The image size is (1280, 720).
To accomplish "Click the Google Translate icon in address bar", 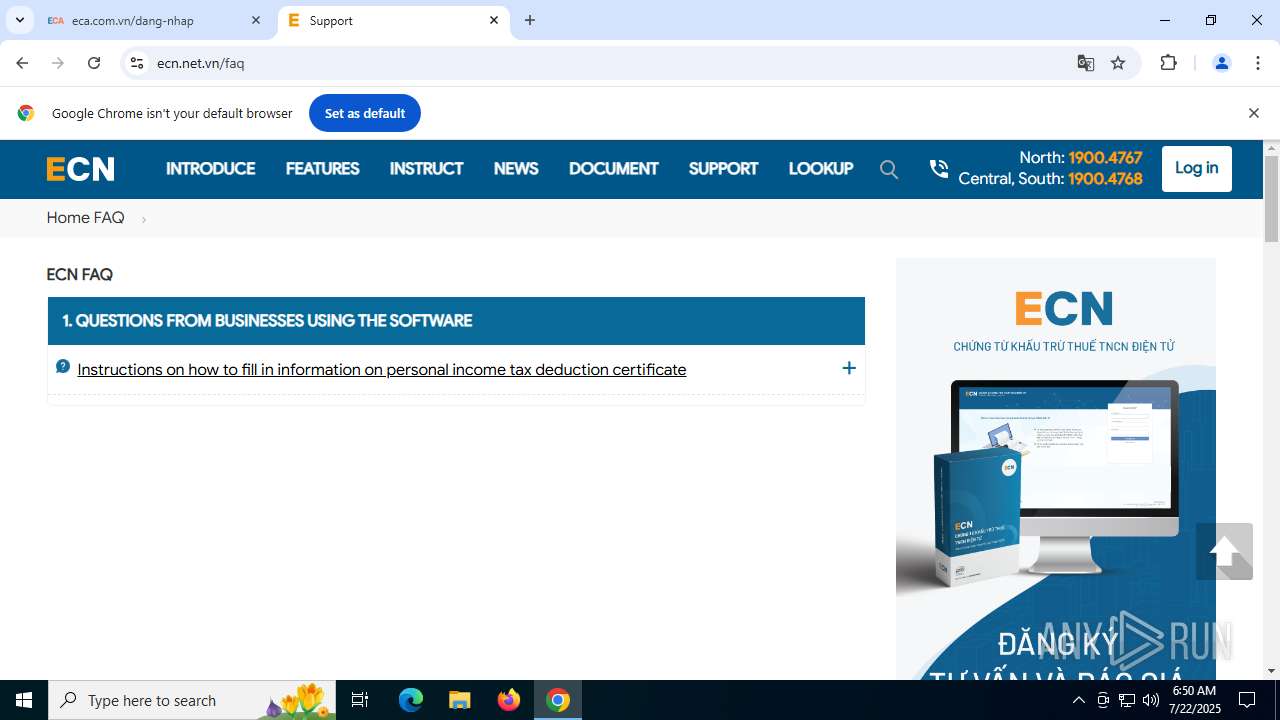I will (x=1086, y=63).
